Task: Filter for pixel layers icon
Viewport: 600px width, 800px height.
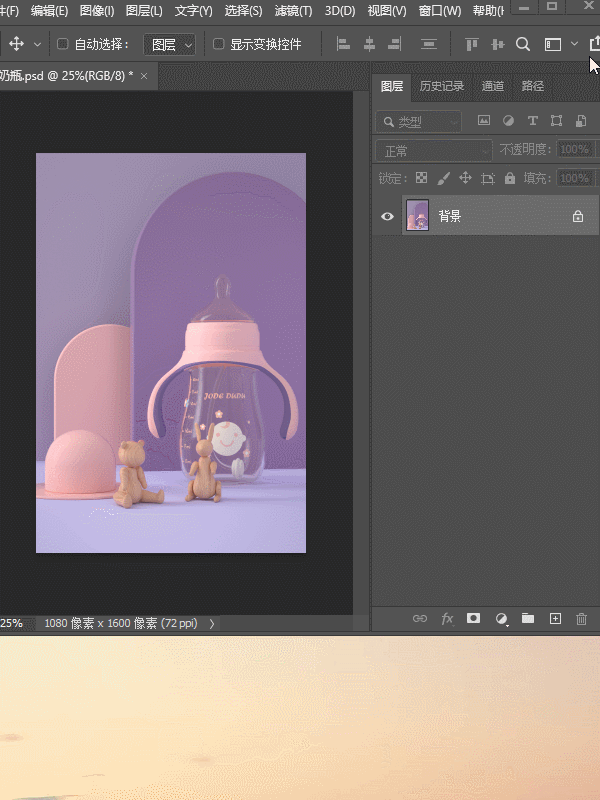Action: 484,120
